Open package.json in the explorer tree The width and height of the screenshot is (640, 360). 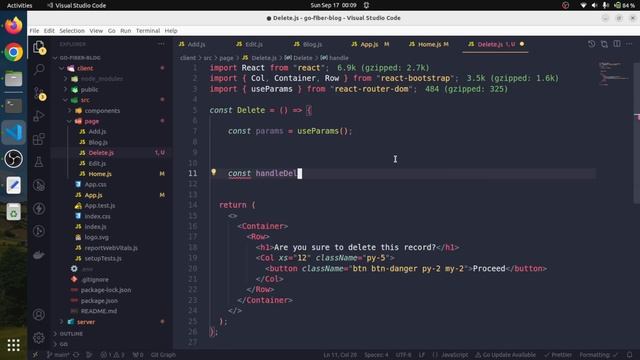pos(99,301)
